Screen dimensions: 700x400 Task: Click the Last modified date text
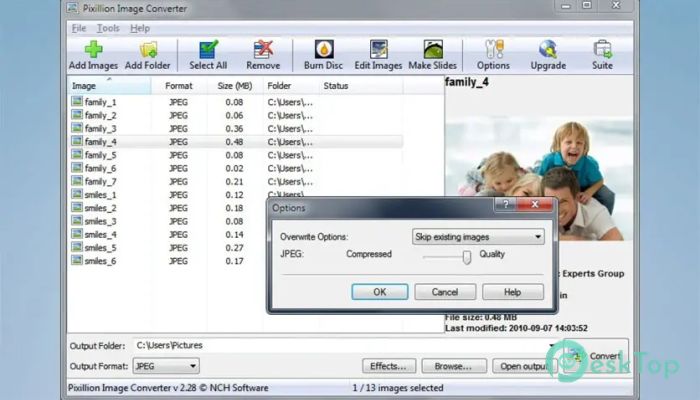(517, 328)
